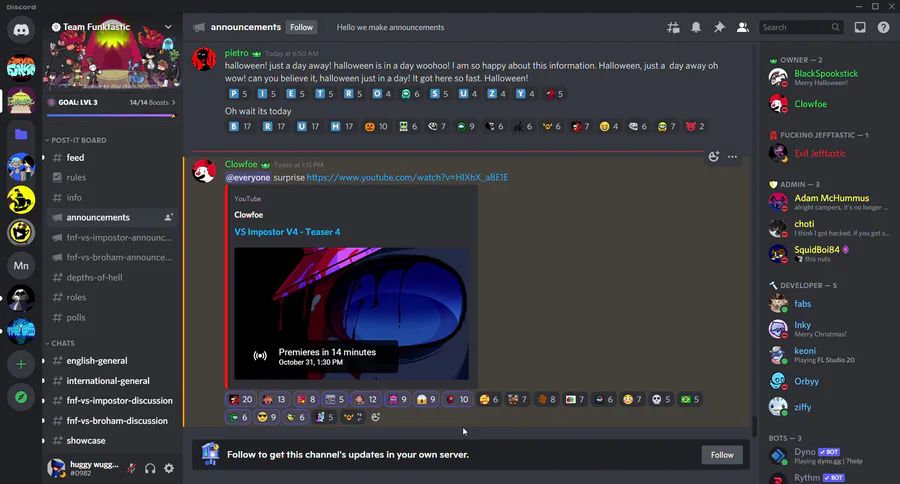
Task: Click the server boost progress bar
Action: 111,115
